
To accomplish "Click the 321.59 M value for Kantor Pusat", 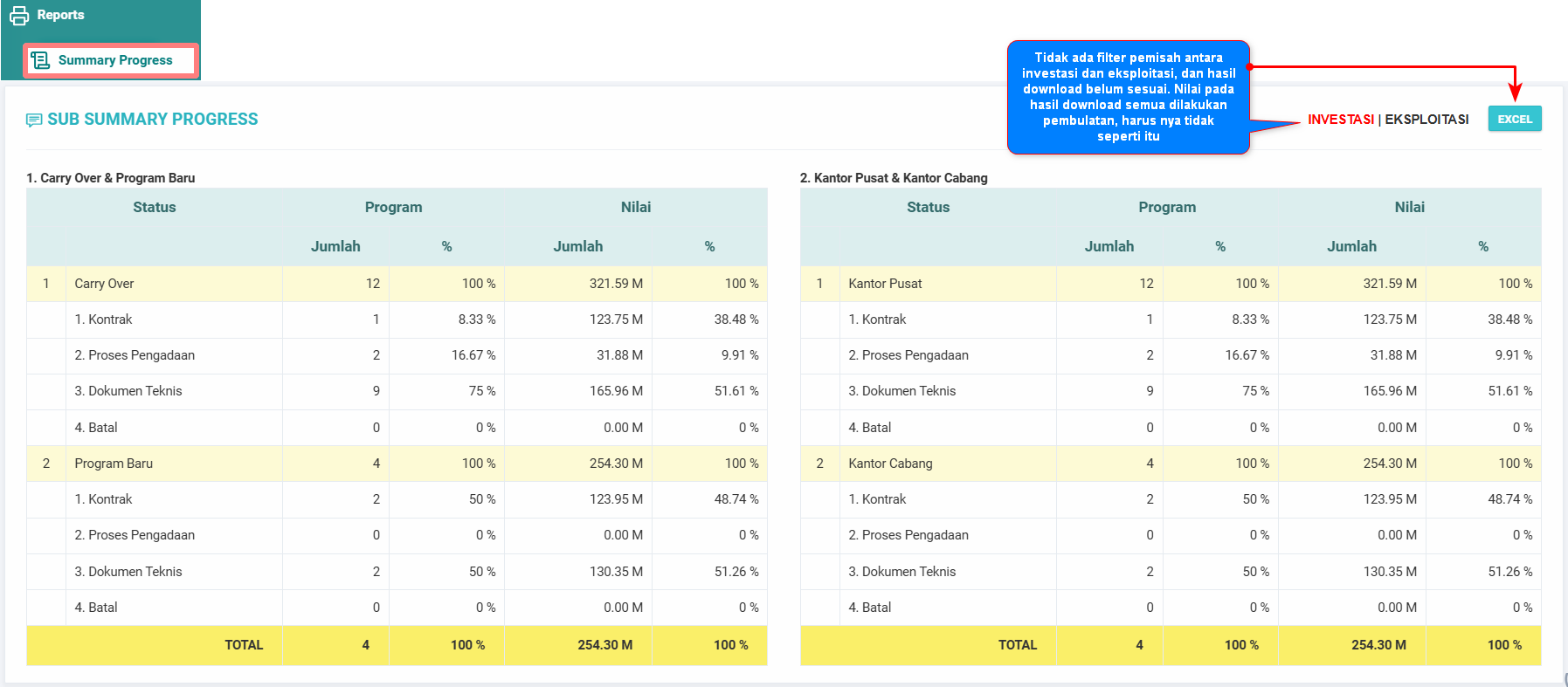I will [1389, 284].
